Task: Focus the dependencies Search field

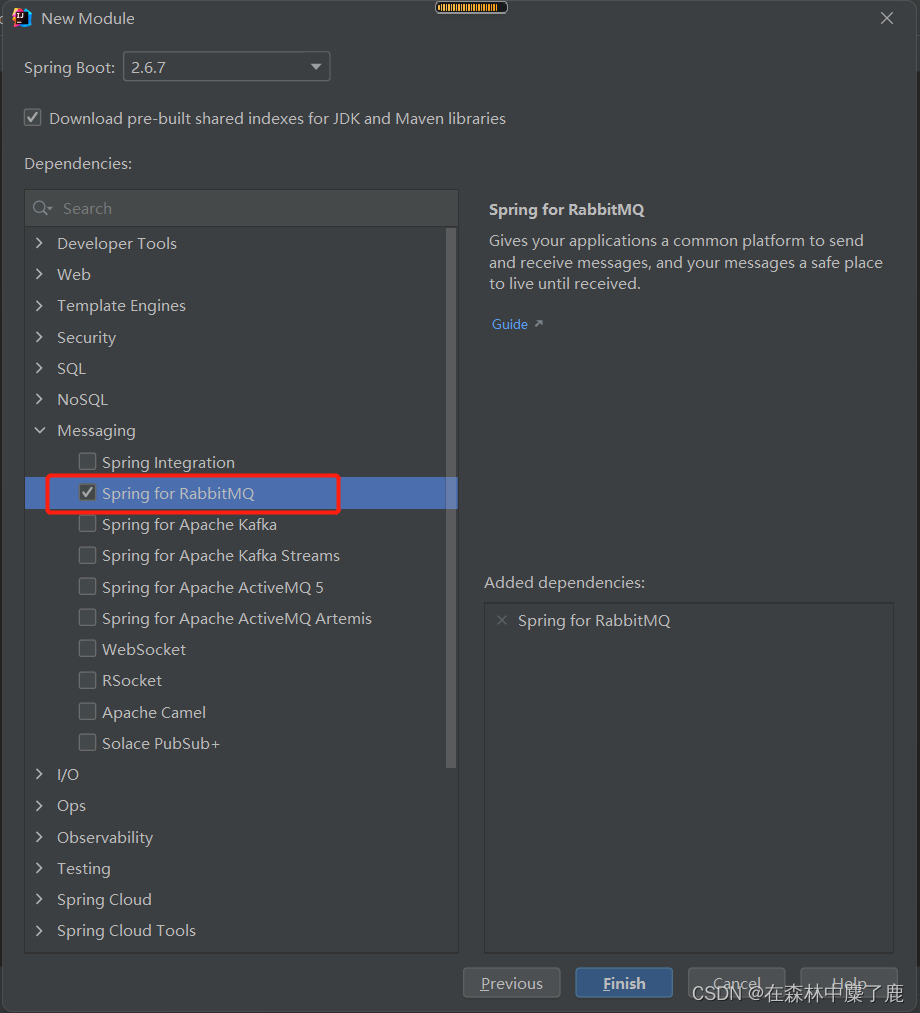Action: click(x=242, y=208)
